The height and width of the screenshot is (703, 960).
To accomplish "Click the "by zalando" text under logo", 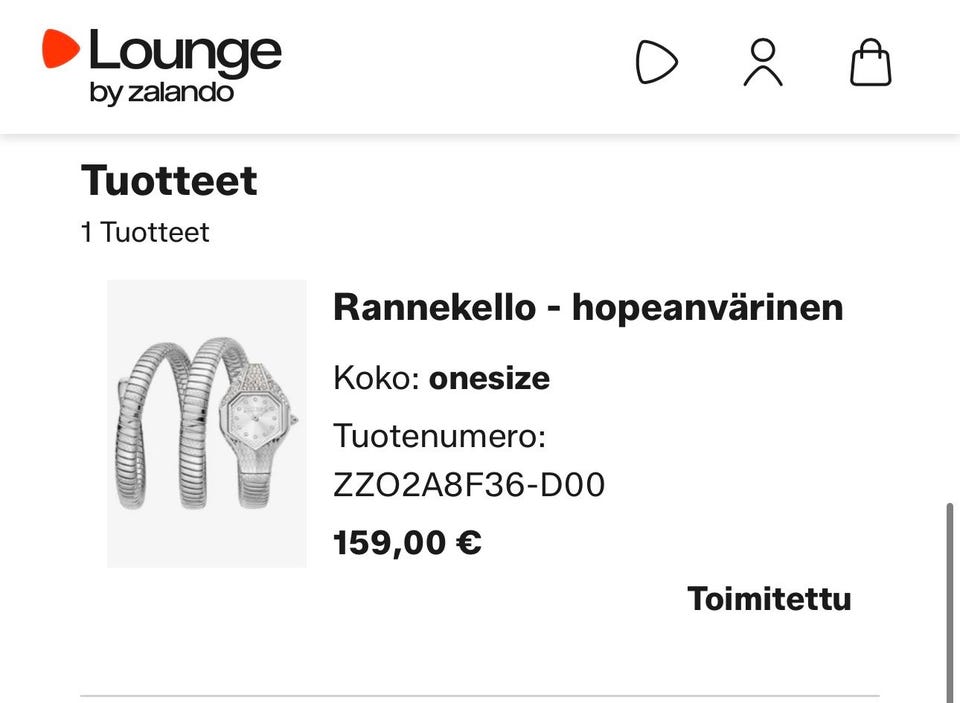I will tap(162, 93).
